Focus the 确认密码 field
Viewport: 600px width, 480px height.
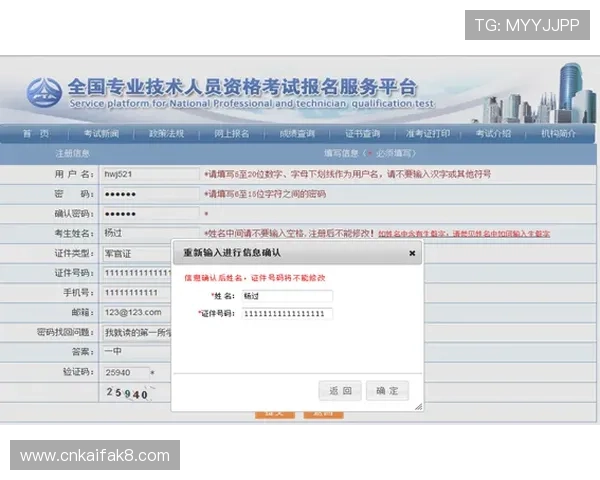[151, 214]
